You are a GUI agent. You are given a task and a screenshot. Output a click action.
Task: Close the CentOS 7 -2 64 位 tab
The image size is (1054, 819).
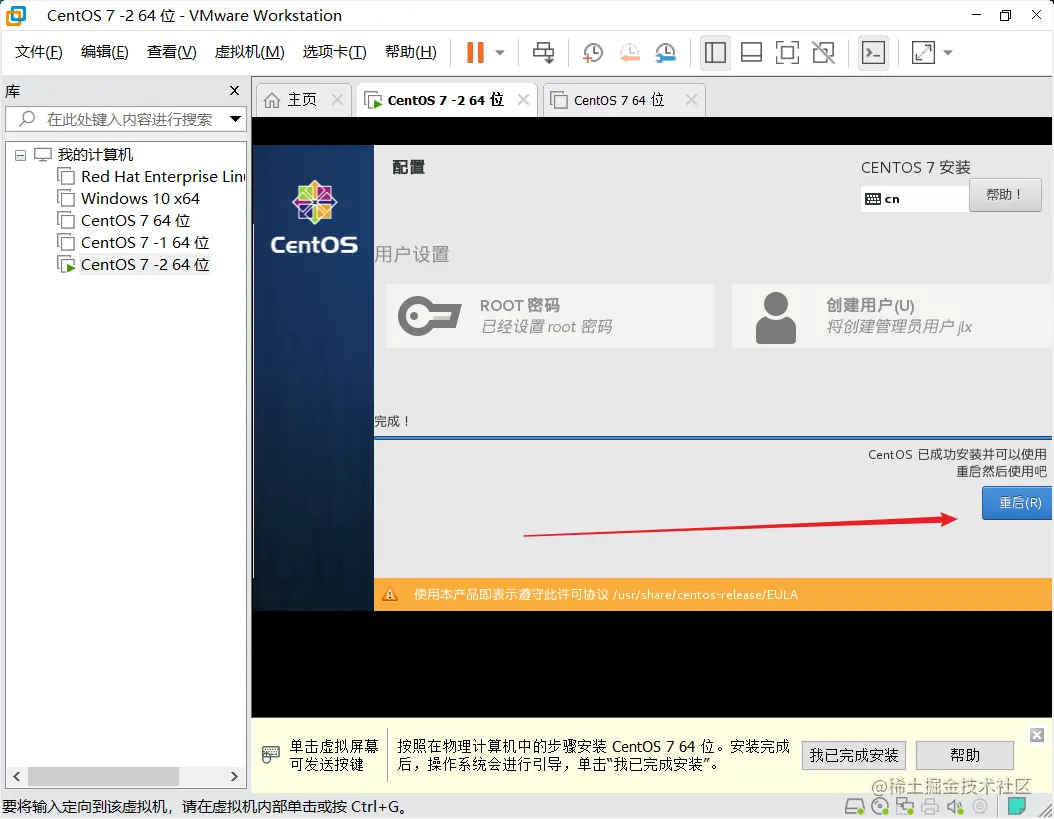[x=523, y=100]
